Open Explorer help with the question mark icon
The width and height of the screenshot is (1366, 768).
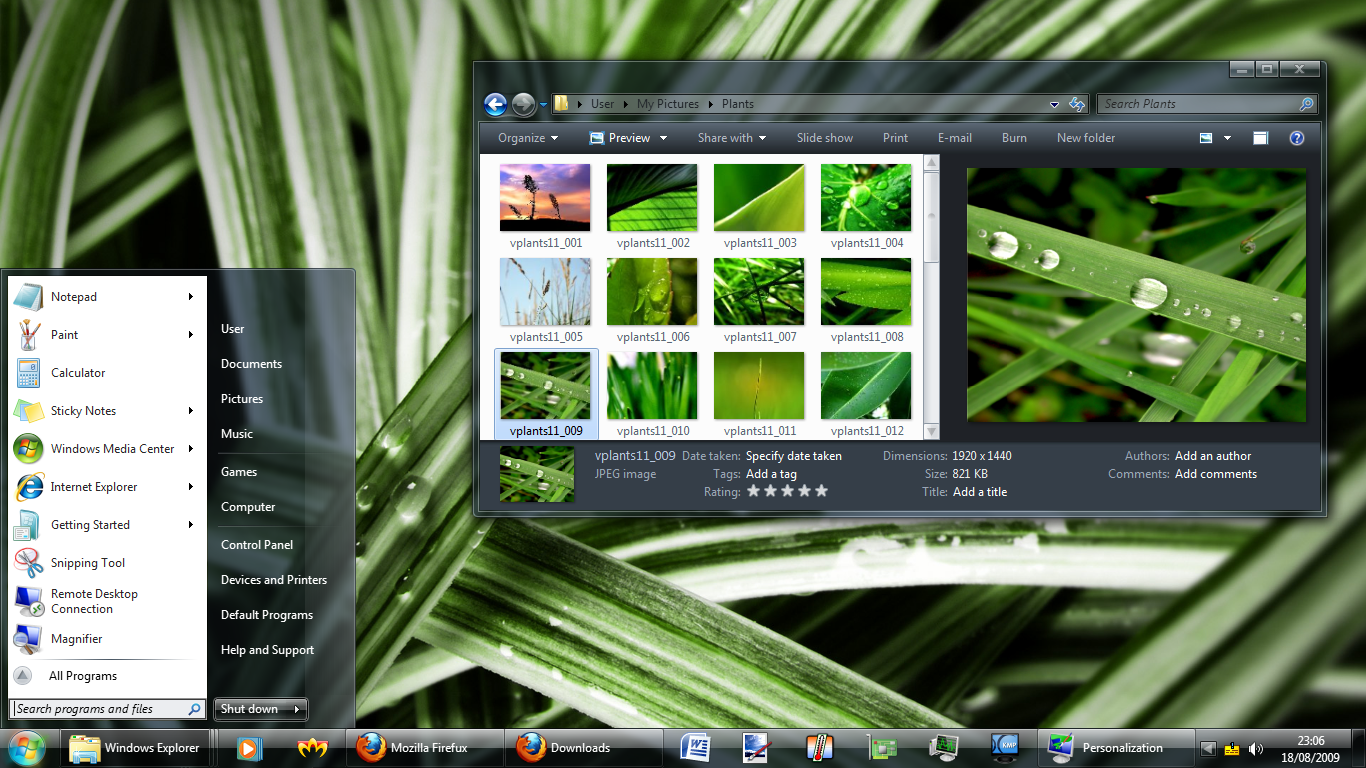click(1297, 138)
